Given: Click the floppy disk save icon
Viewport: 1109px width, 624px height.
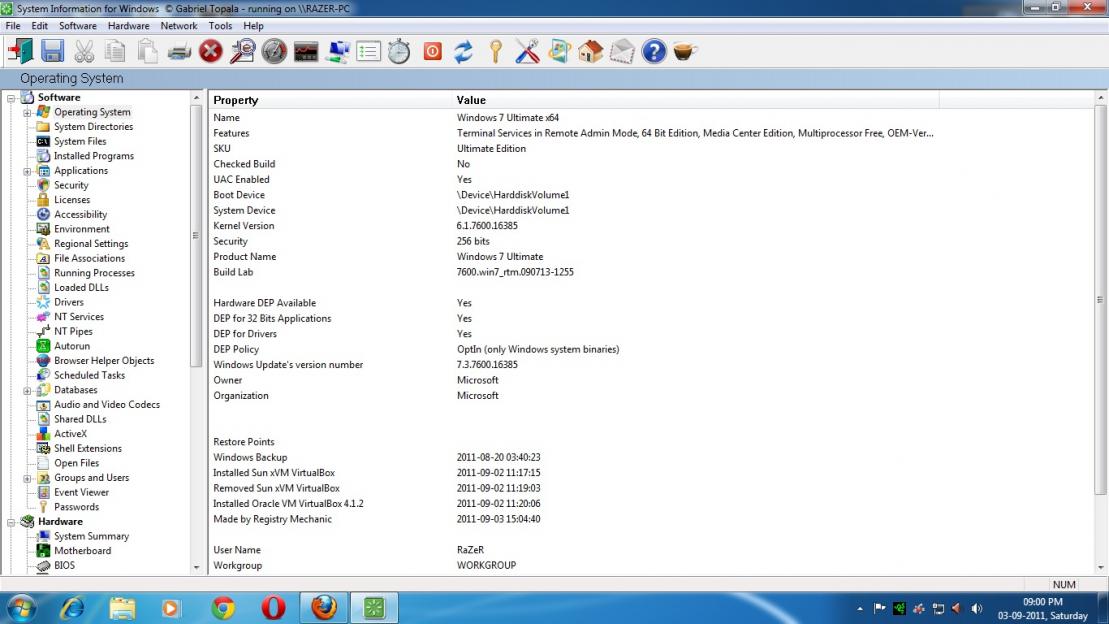Looking at the screenshot, I should coord(52,51).
